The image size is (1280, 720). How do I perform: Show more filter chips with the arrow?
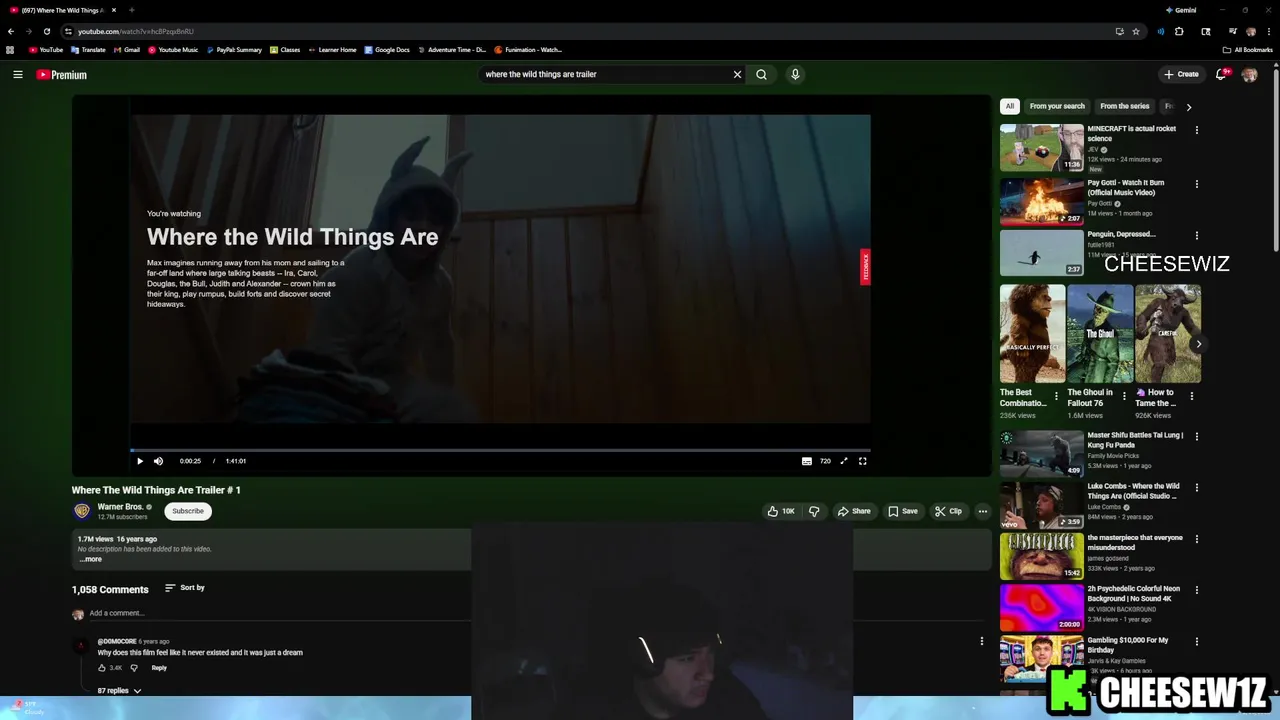(1189, 106)
